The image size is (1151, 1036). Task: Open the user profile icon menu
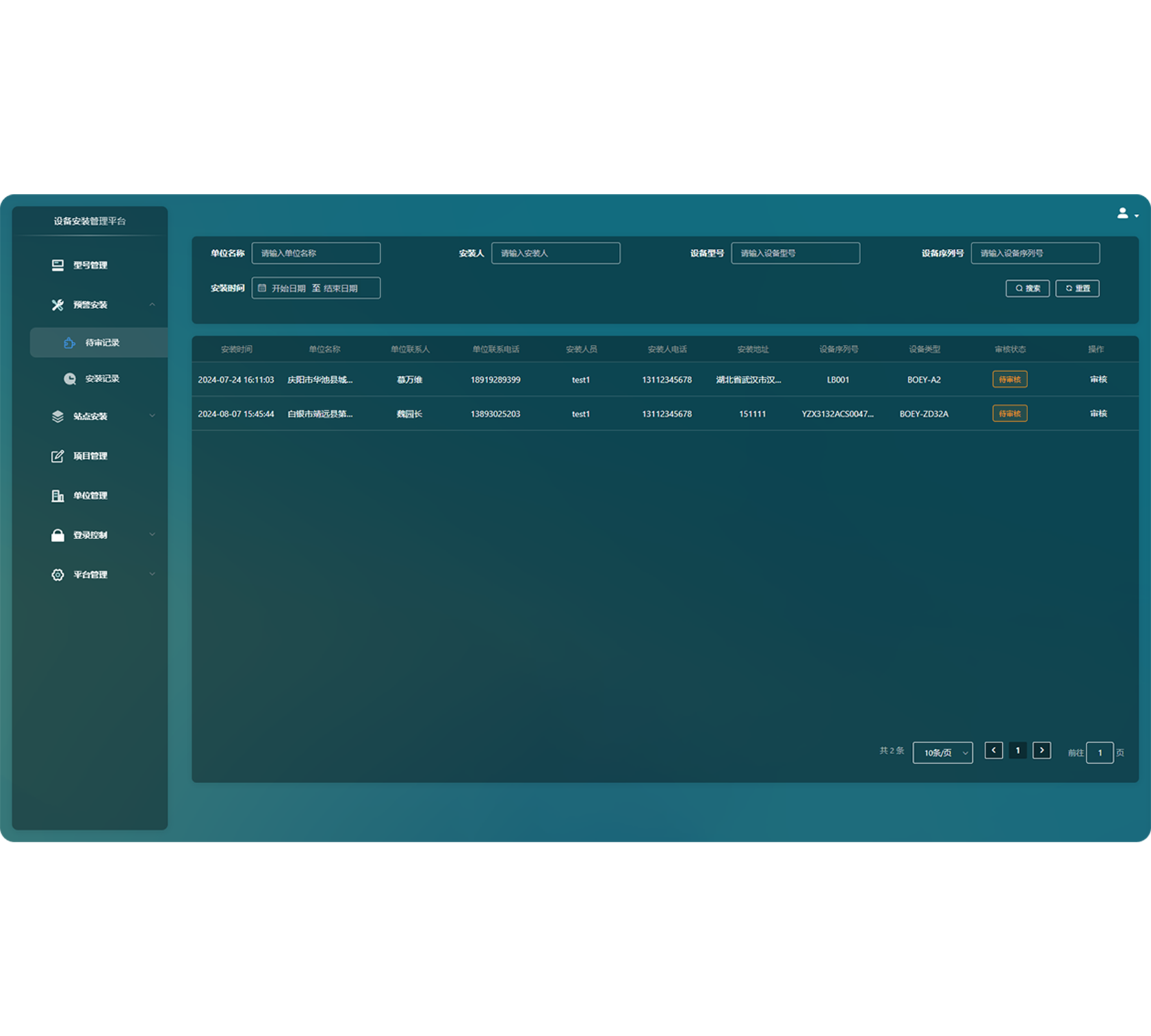(1125, 214)
